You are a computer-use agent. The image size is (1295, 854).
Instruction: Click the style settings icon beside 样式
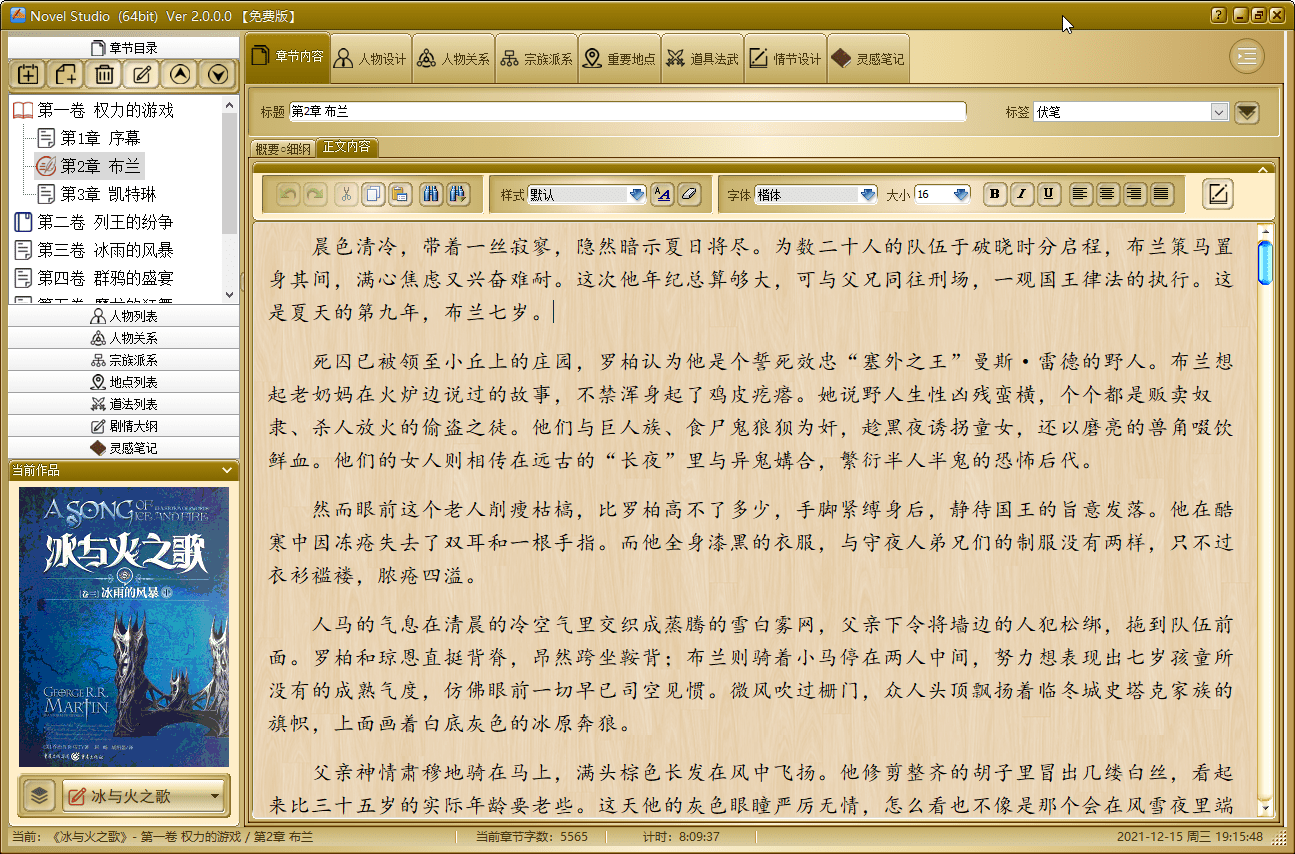(x=663, y=195)
